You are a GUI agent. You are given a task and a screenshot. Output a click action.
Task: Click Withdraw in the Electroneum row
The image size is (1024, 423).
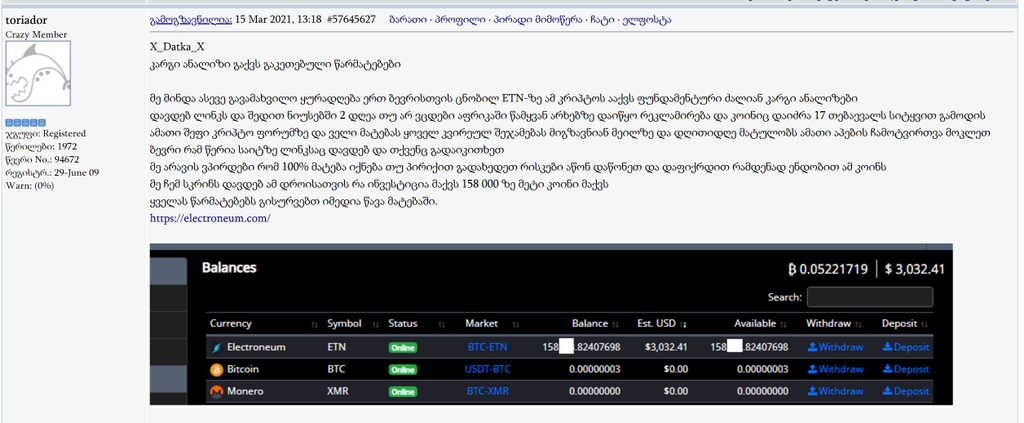pyautogui.click(x=835, y=347)
